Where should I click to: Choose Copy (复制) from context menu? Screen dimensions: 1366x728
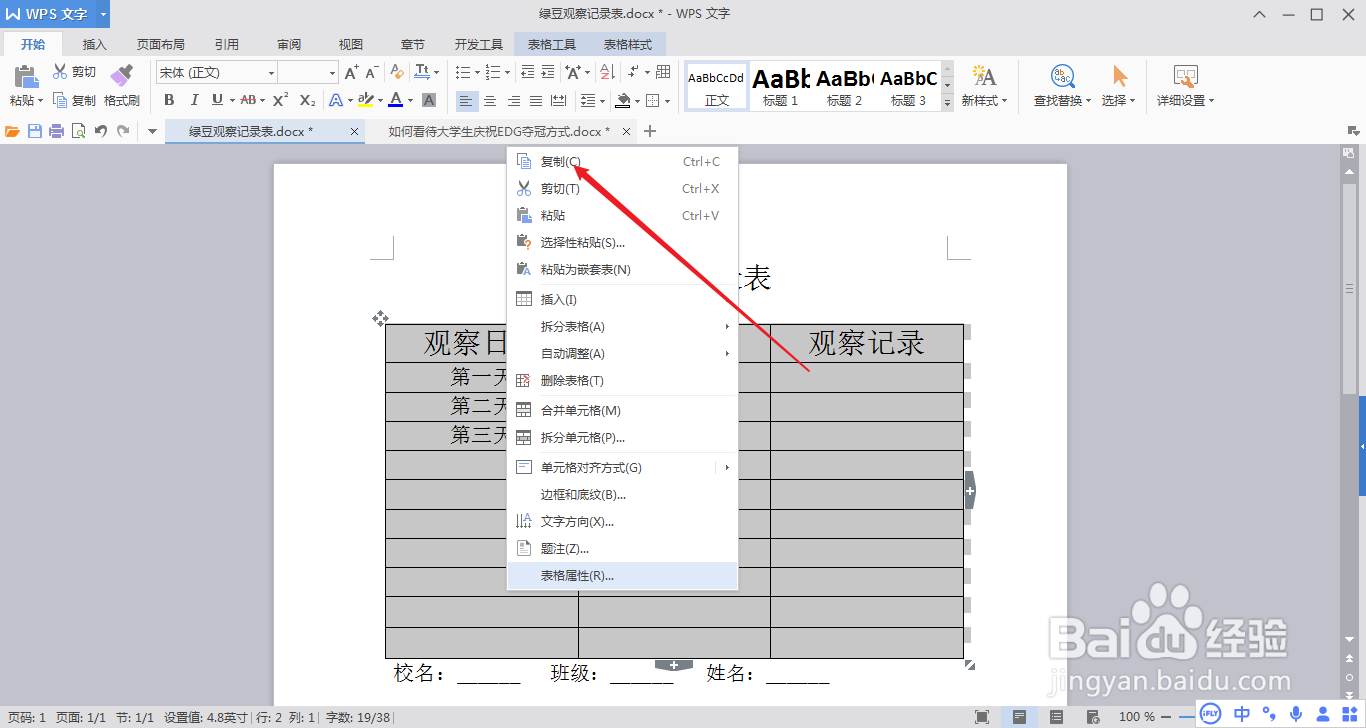622,161
